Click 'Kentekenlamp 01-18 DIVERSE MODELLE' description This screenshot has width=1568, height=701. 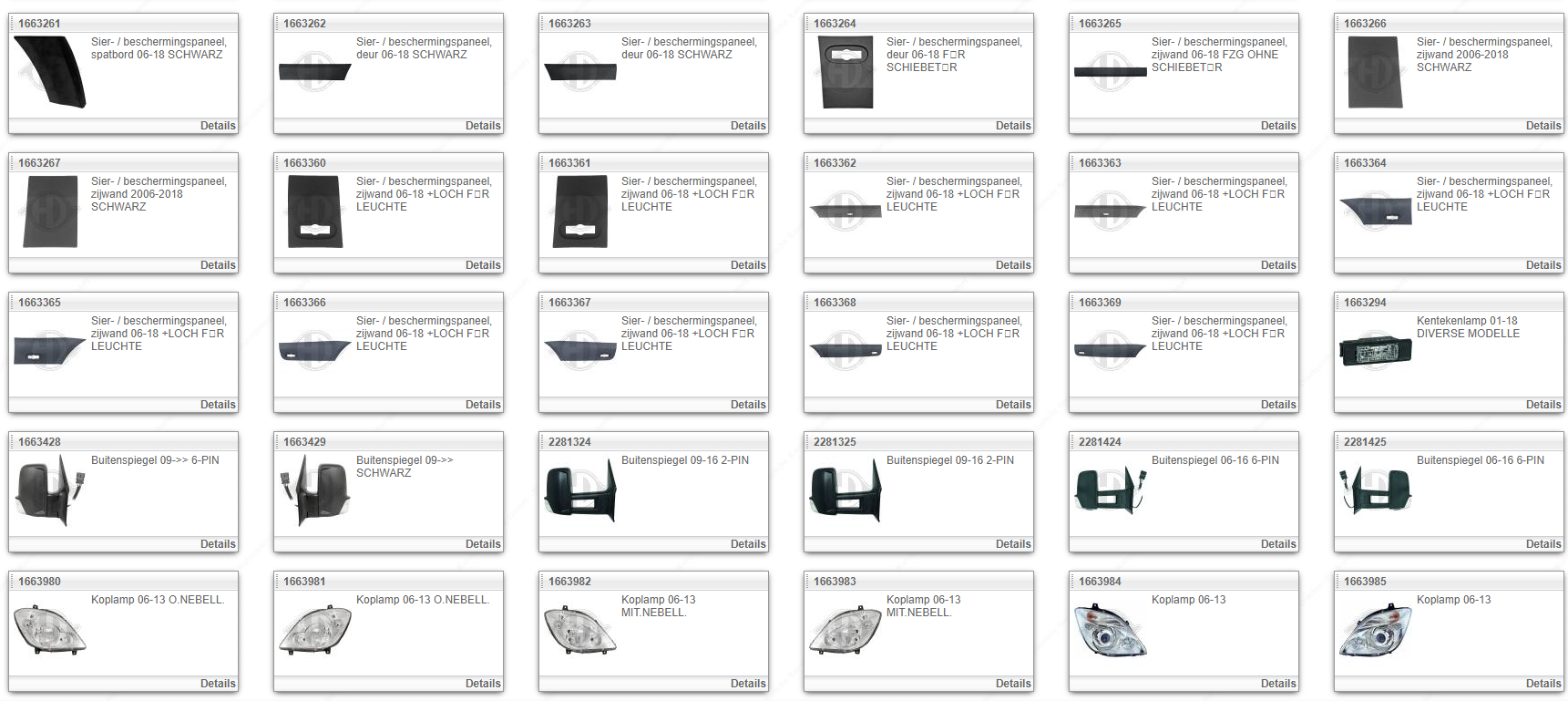coord(1468,327)
